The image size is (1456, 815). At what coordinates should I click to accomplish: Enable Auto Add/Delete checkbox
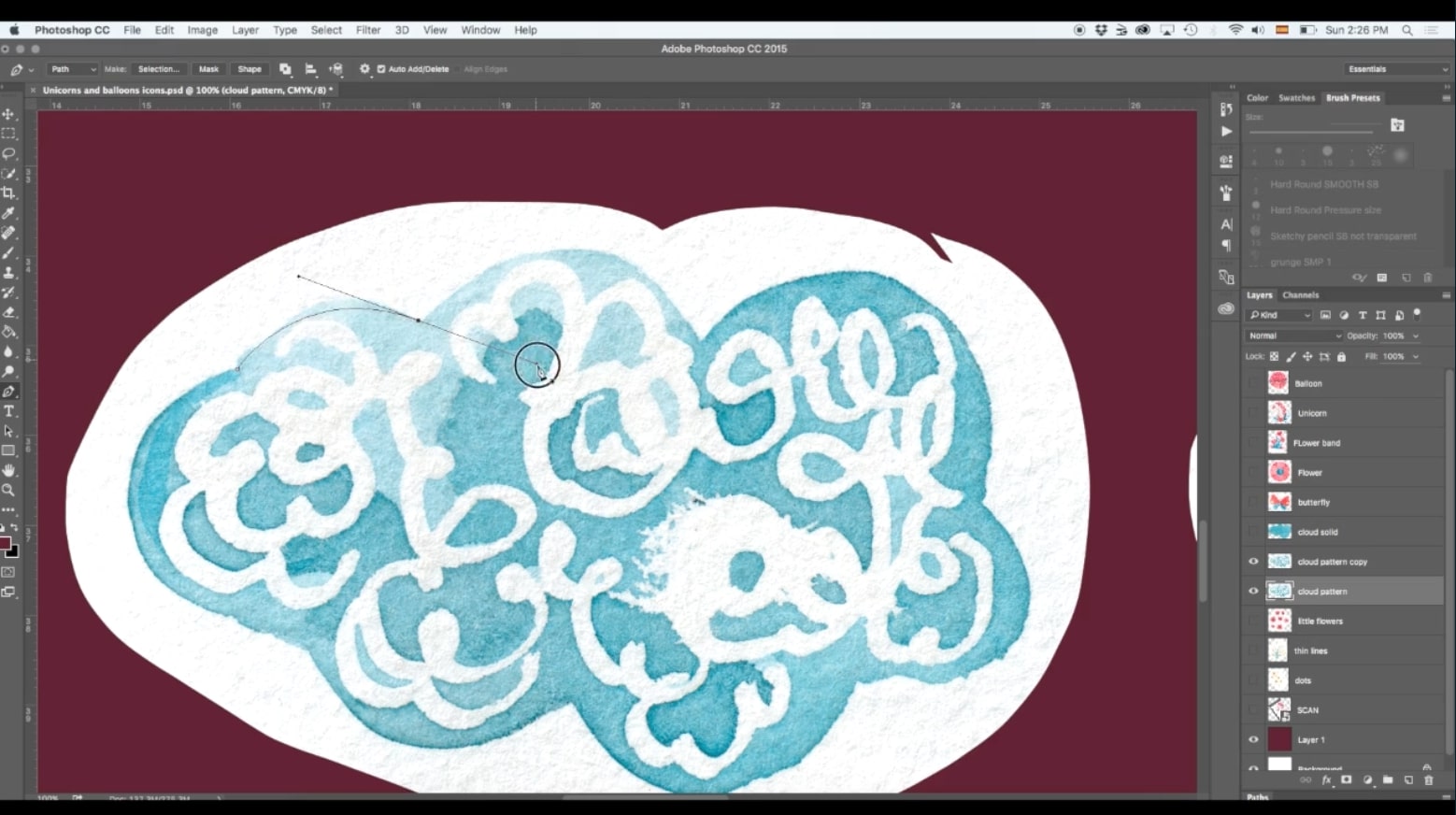(379, 68)
